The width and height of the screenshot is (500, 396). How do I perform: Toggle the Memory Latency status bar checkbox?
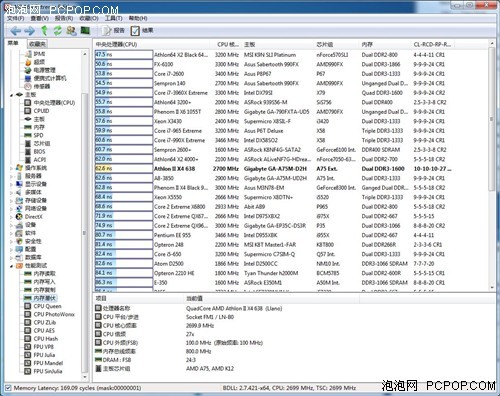click(x=8, y=388)
